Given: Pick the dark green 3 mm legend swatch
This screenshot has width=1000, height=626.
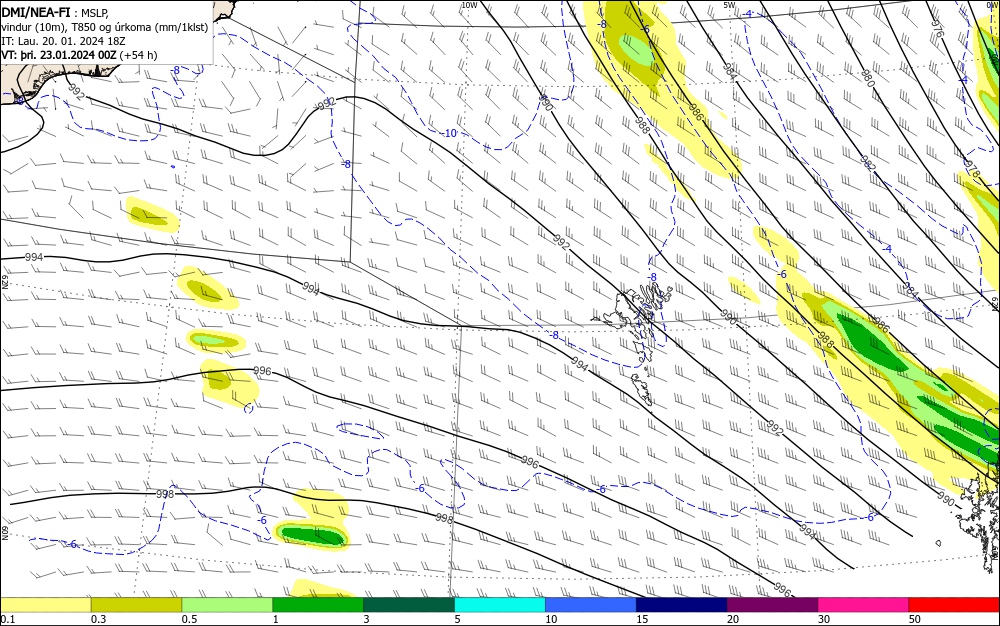Looking at the screenshot, I should [x=409, y=604].
